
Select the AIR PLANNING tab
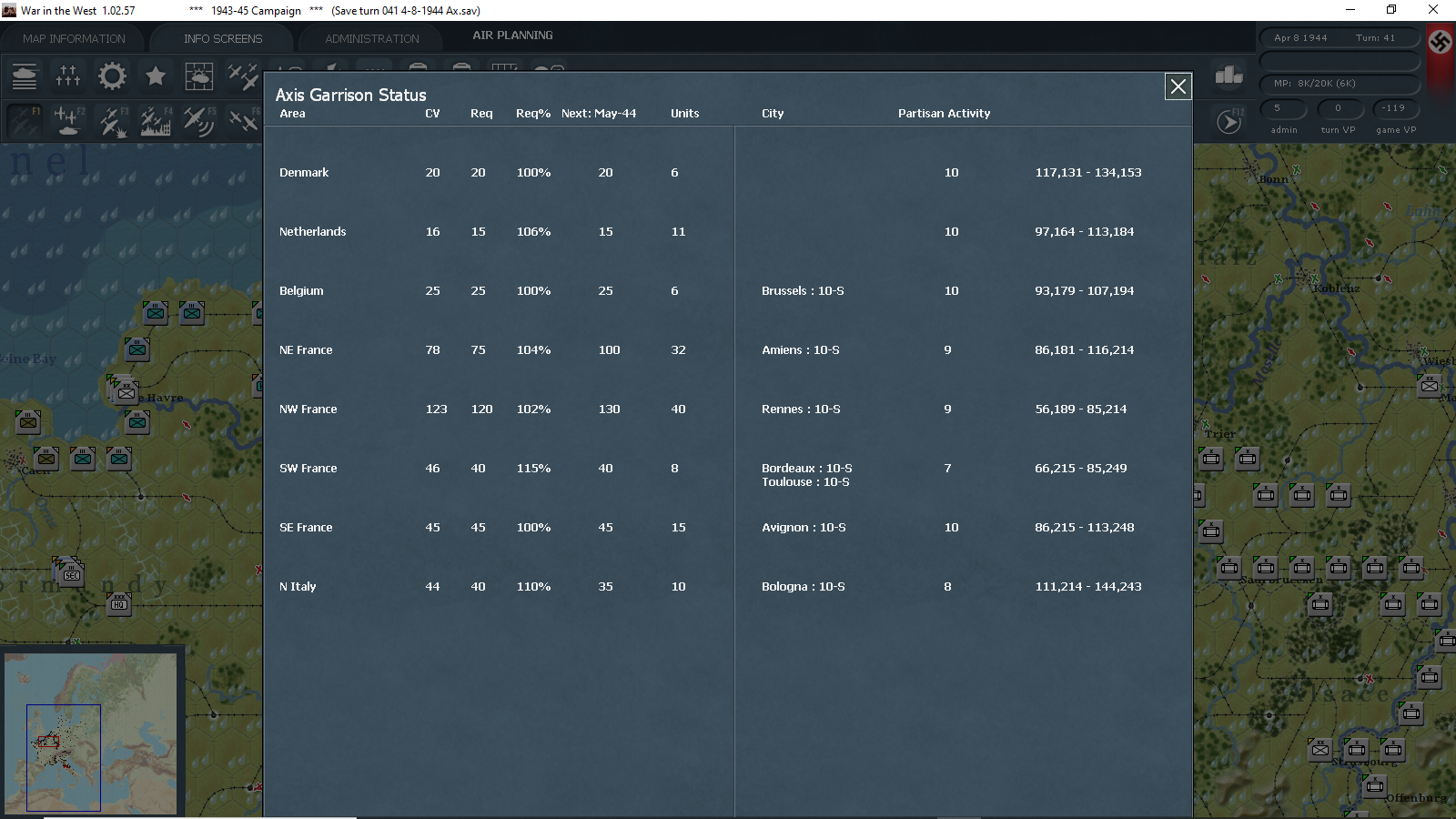(512, 35)
